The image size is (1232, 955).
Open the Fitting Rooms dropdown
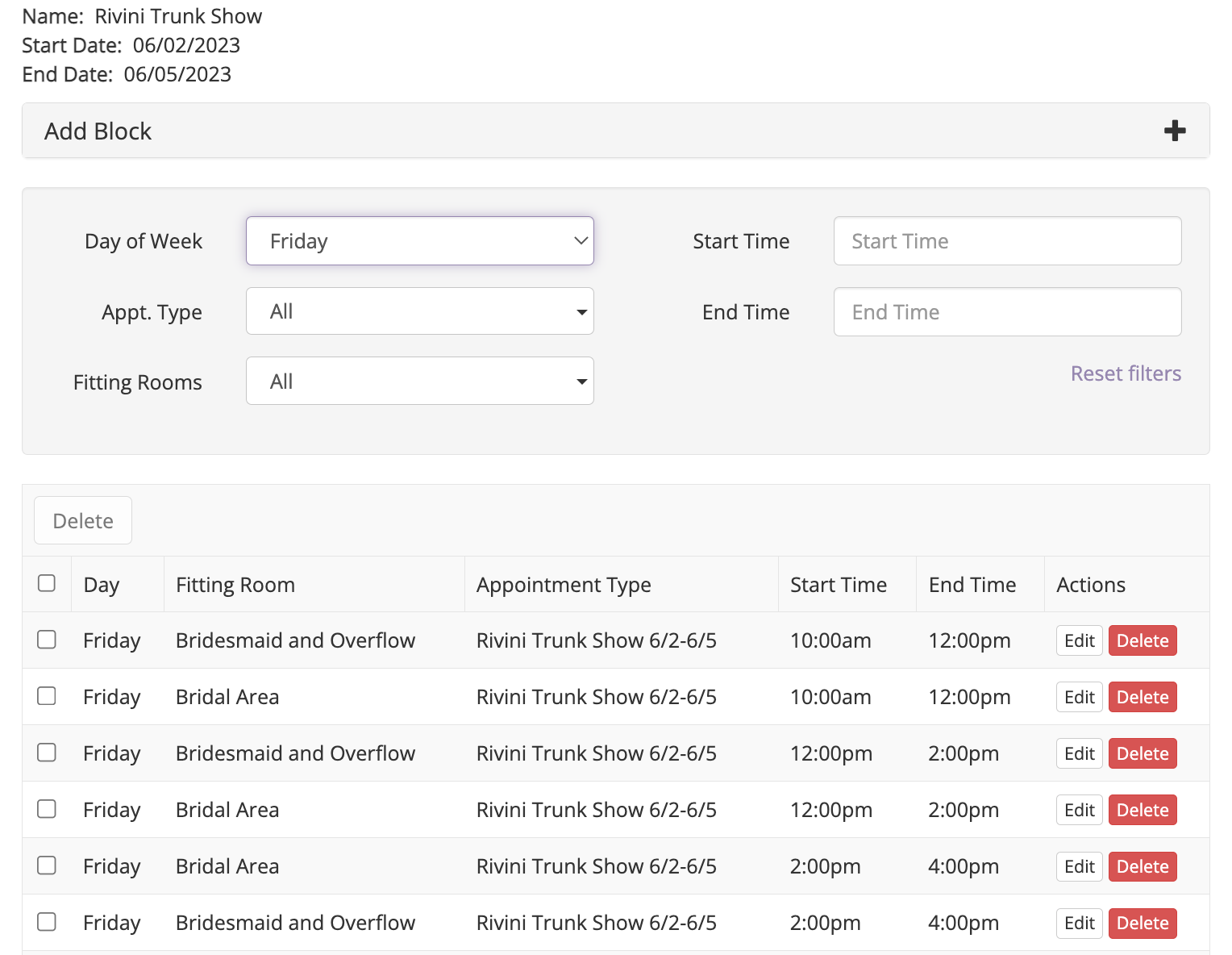coord(419,381)
